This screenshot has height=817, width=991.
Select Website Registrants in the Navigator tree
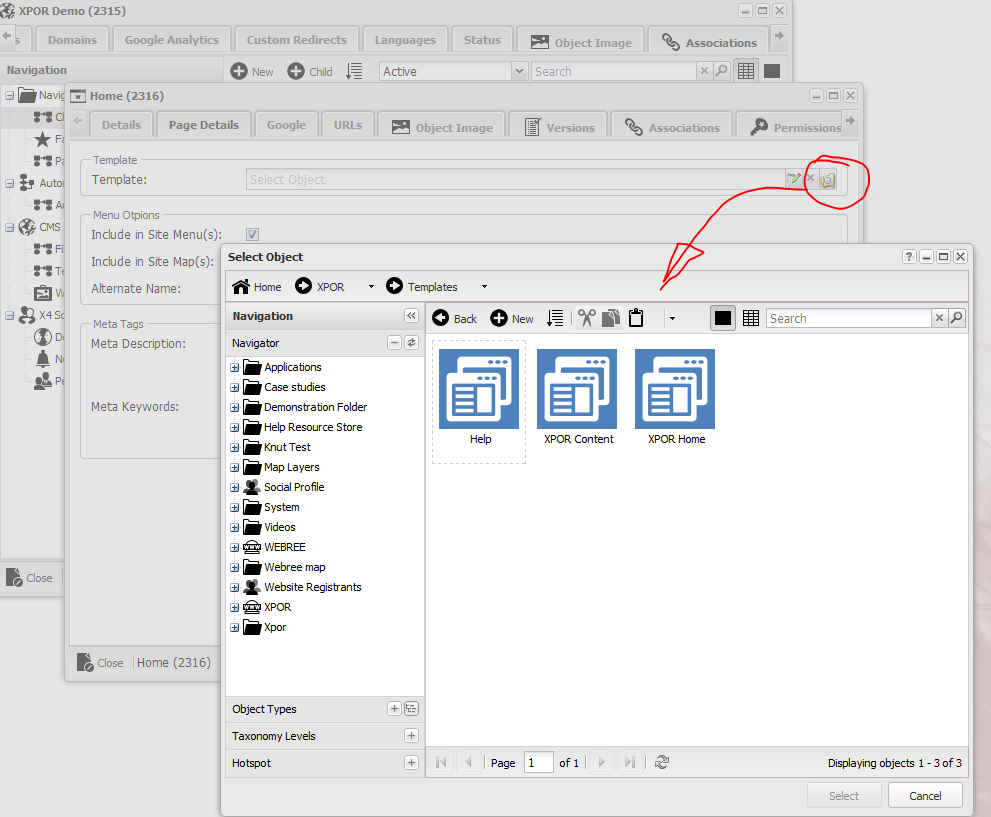click(x=313, y=587)
